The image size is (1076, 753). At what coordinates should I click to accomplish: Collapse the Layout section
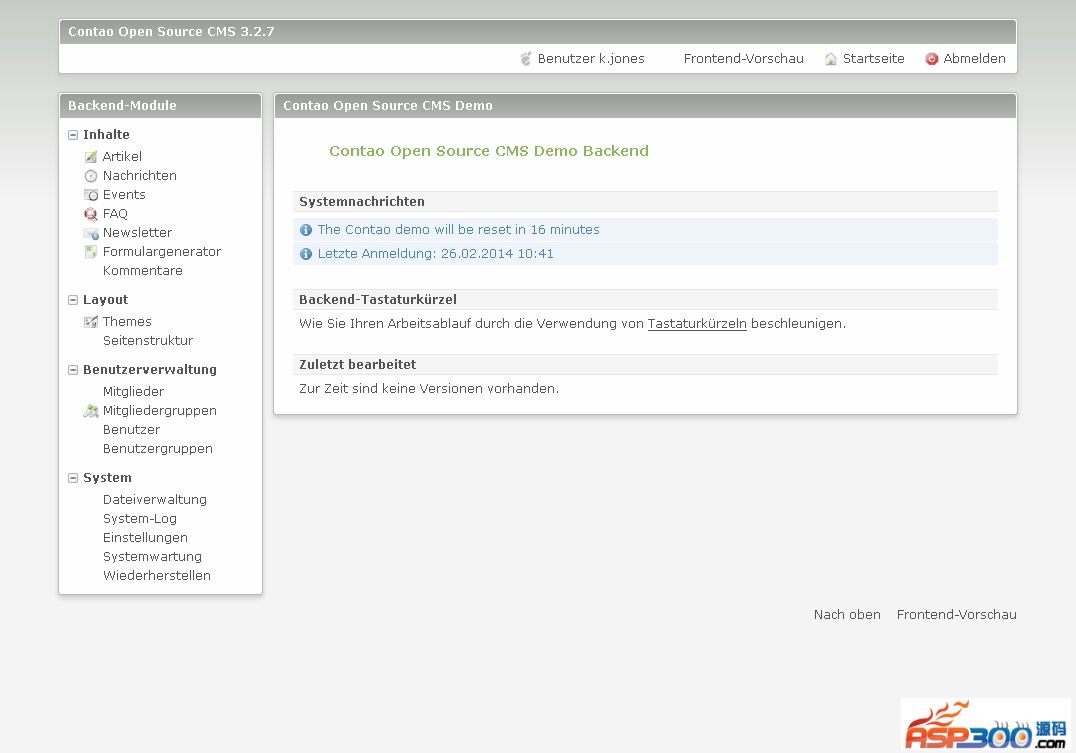73,300
